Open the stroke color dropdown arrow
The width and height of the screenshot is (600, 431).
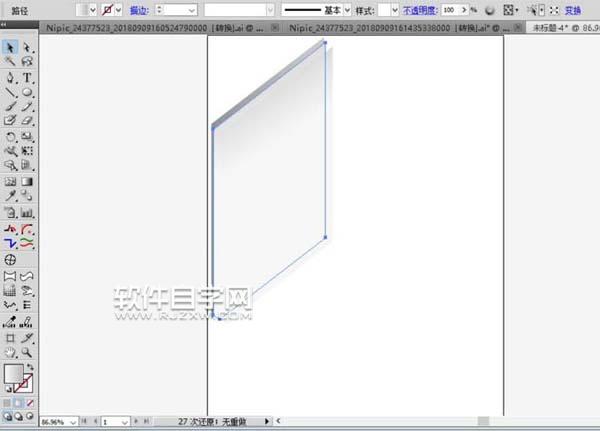point(119,10)
